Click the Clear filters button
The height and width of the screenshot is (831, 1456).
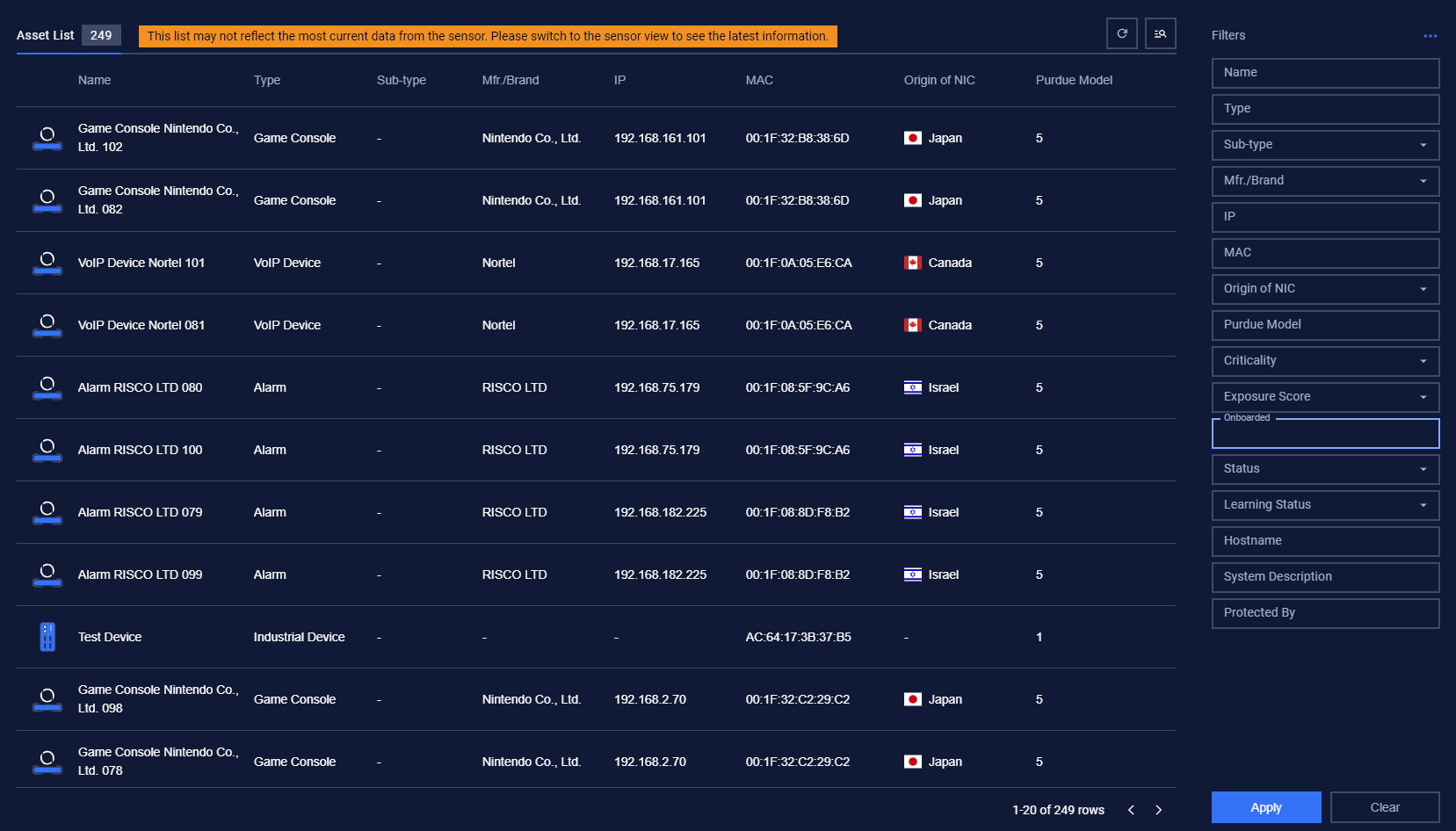click(x=1385, y=807)
